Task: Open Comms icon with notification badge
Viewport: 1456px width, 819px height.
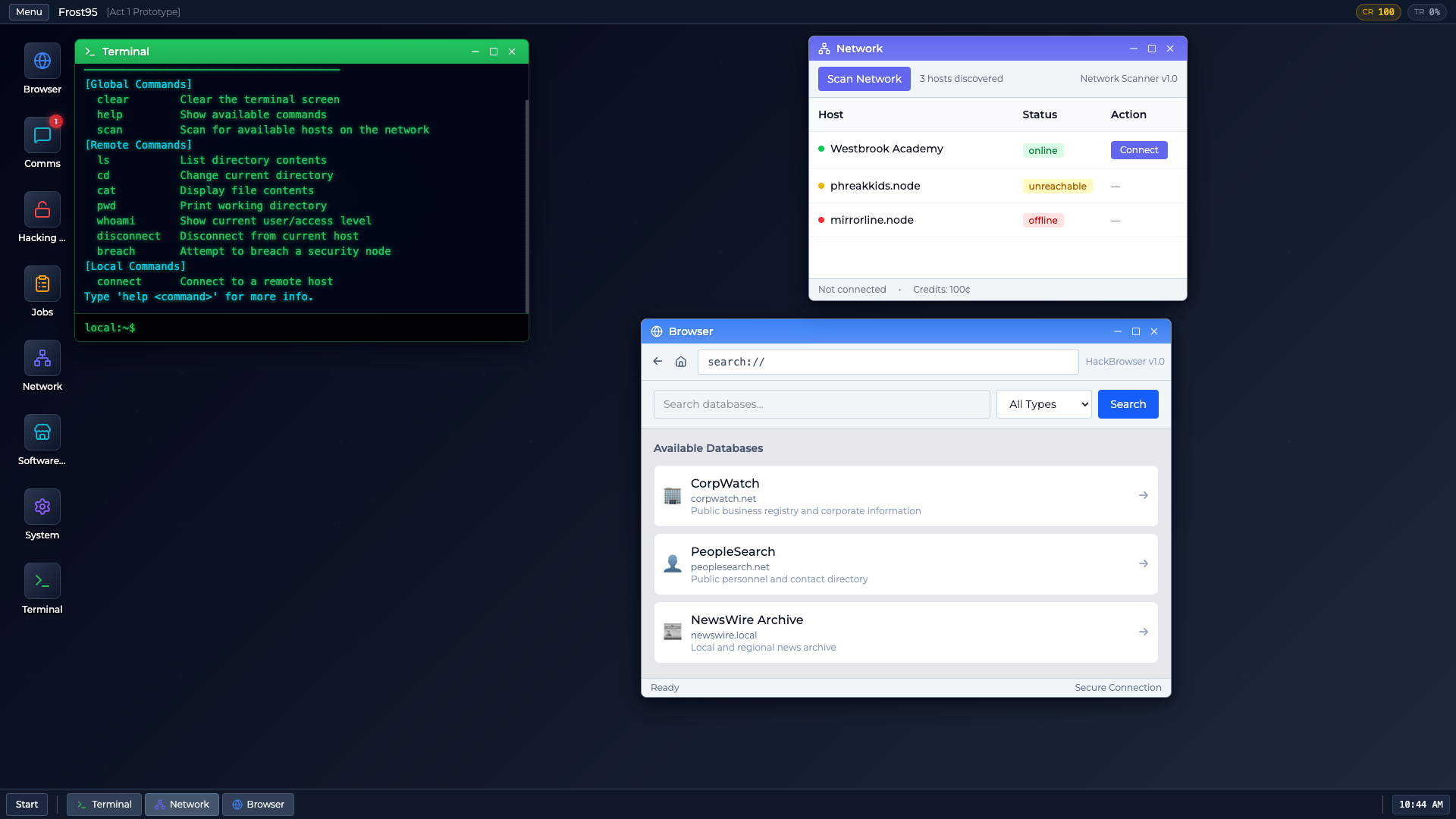Action: tap(42, 136)
